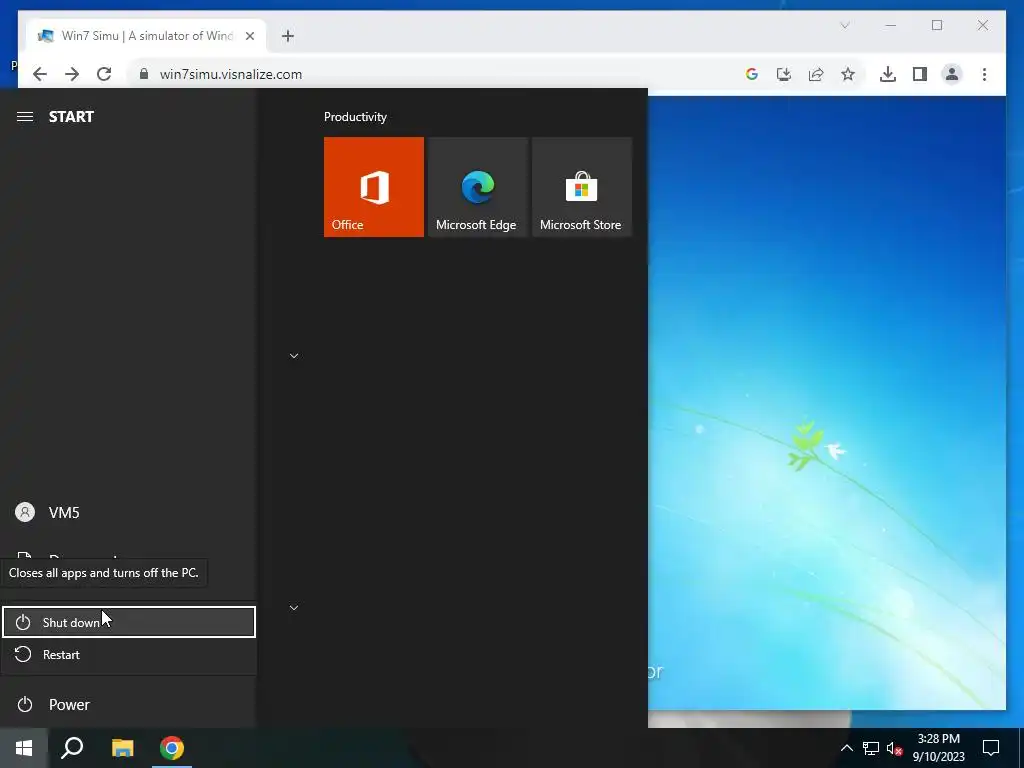The height and width of the screenshot is (768, 1024).
Task: Choose Restart from power menu
Action: click(129, 654)
